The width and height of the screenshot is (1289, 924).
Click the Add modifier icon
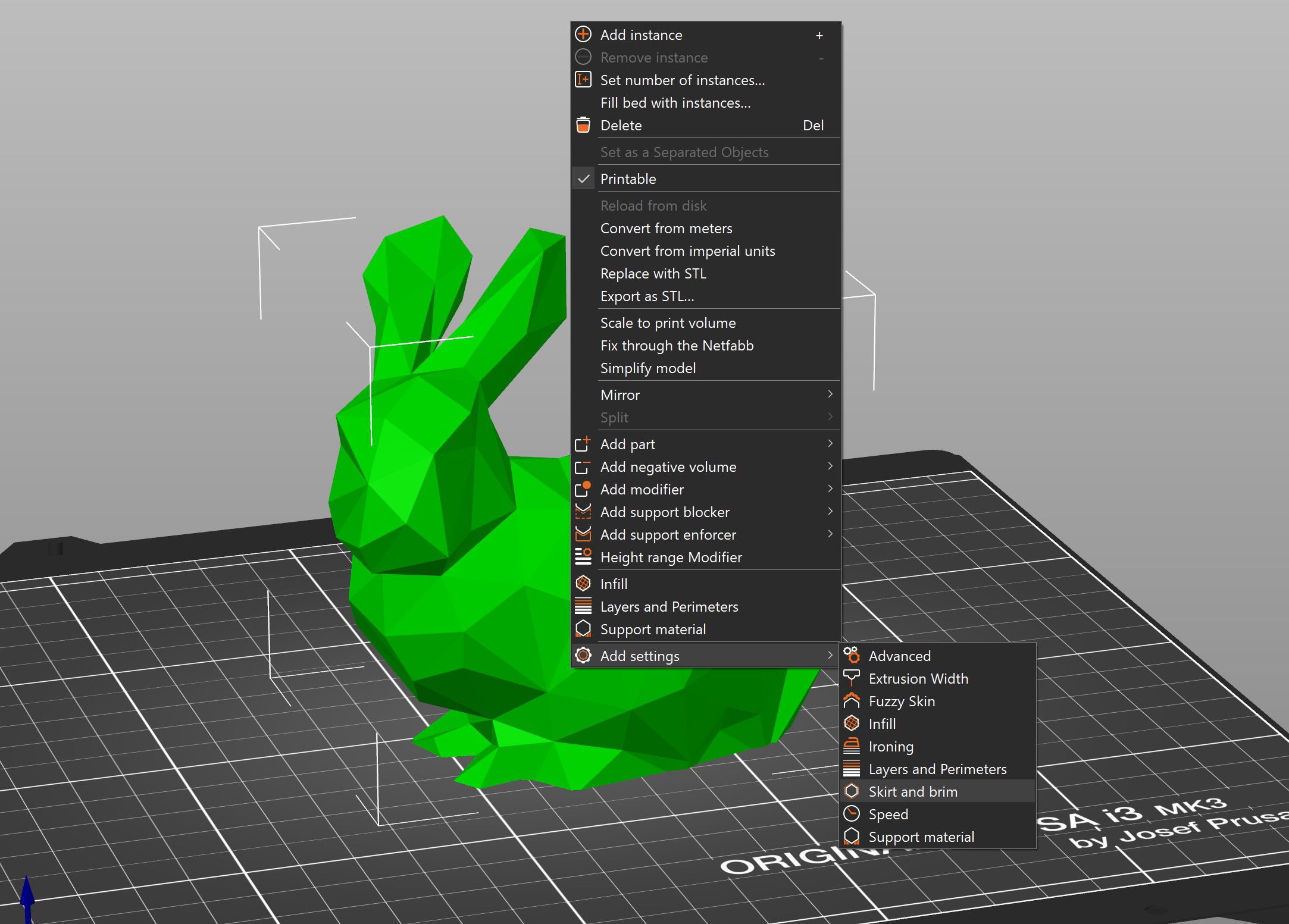(583, 489)
